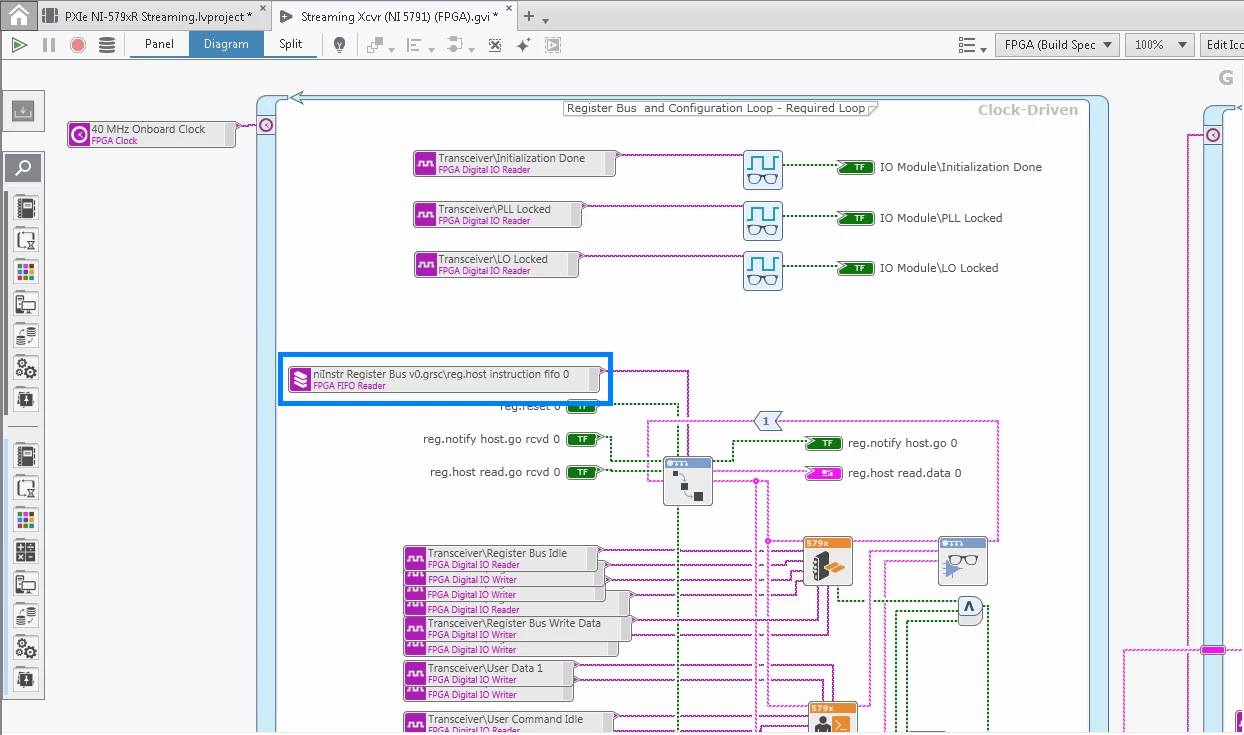Toggle the IO Module\PLL Locked boolean indicator

point(855,218)
